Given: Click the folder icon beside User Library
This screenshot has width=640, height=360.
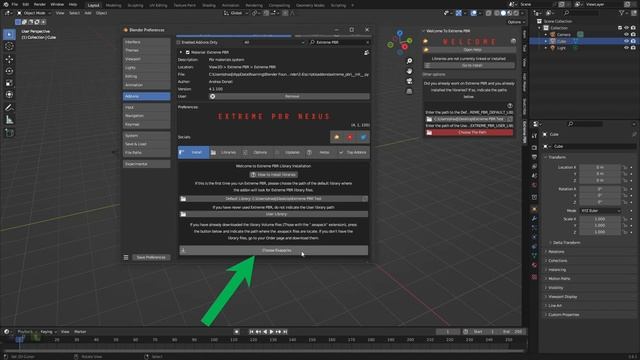Looking at the screenshot, I should point(183,214).
